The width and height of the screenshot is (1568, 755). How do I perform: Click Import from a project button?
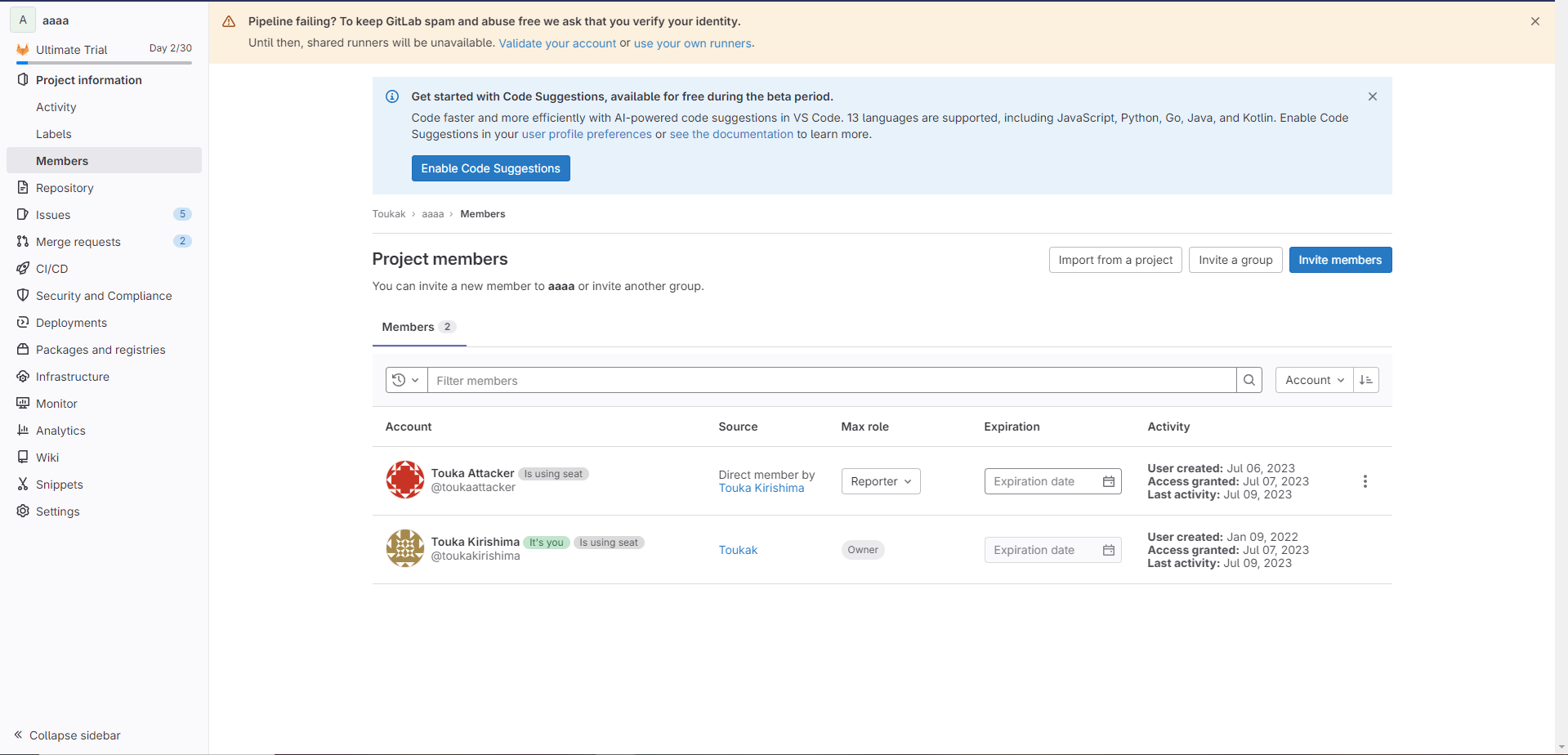[1115, 260]
